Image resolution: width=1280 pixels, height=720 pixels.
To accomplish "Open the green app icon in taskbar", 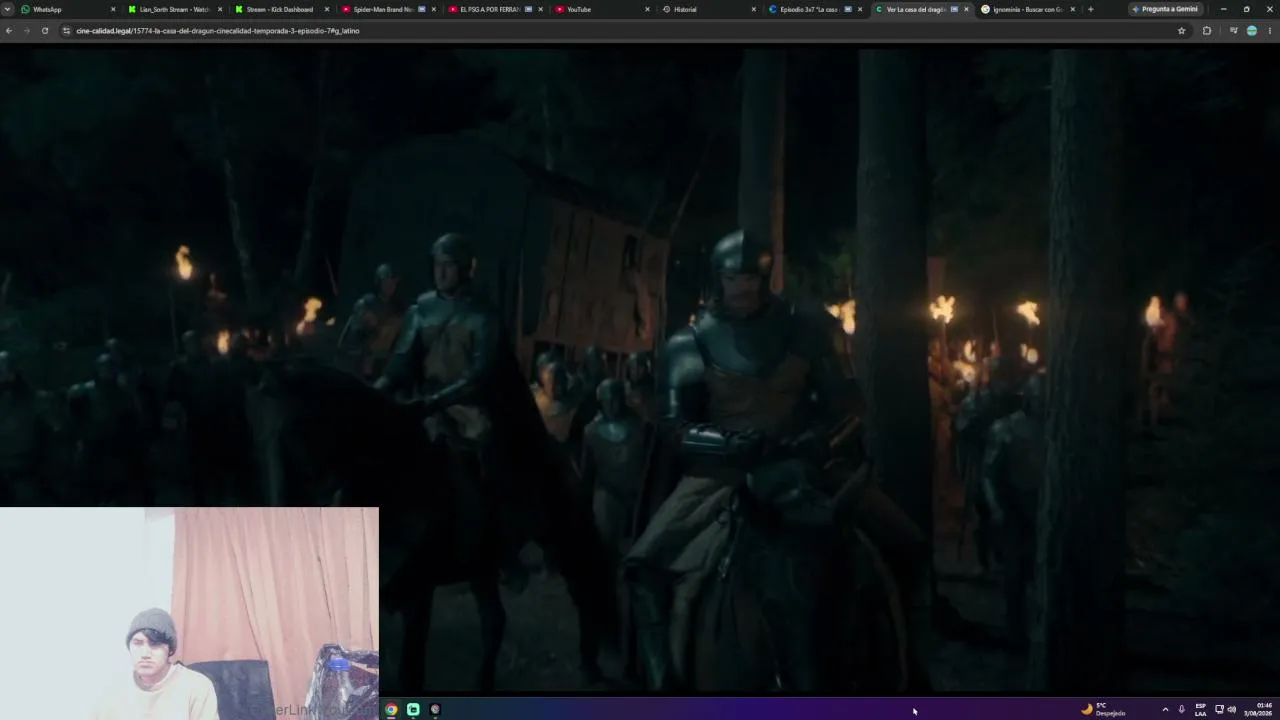I will (x=413, y=709).
